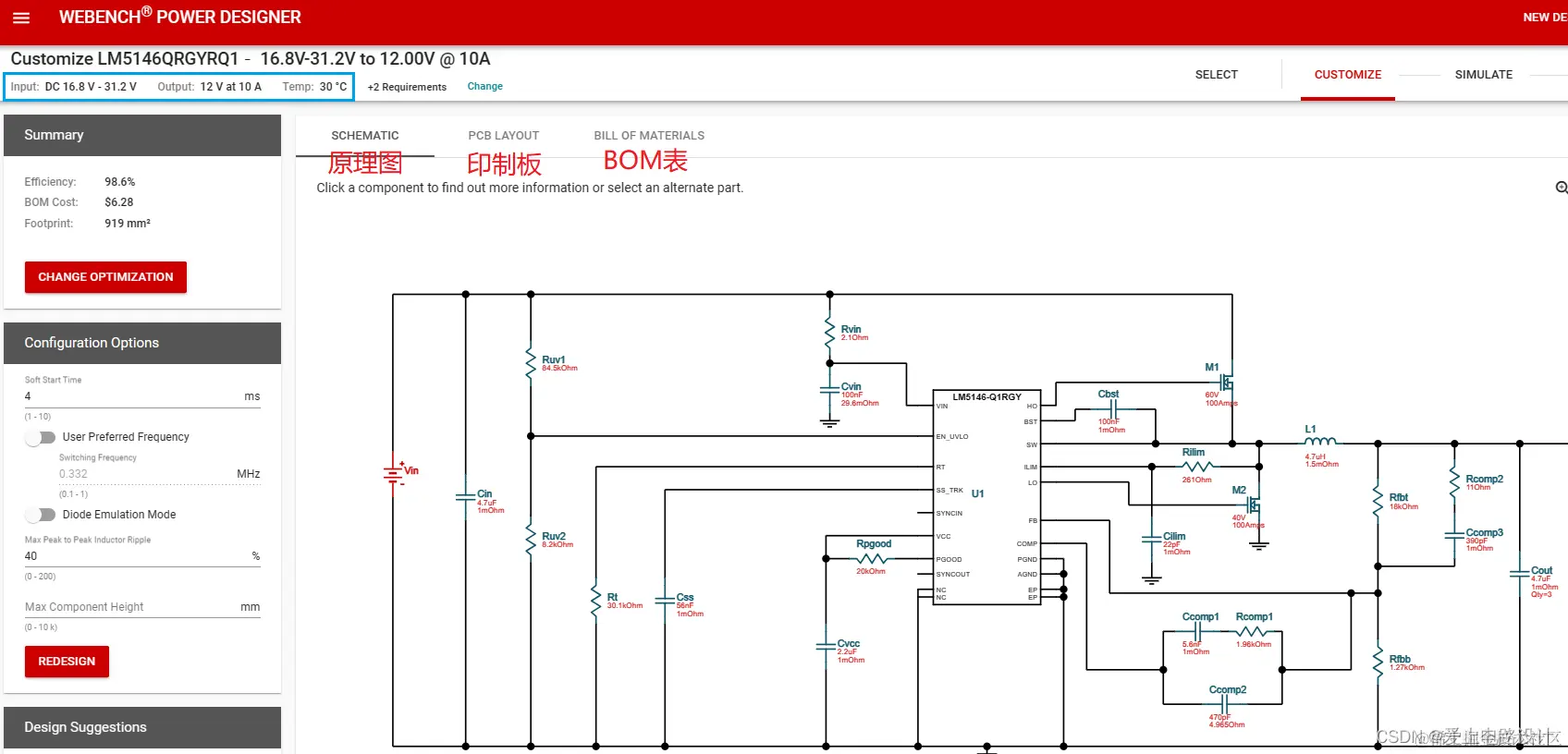Select resistor Rcomp2 component

(1455, 481)
